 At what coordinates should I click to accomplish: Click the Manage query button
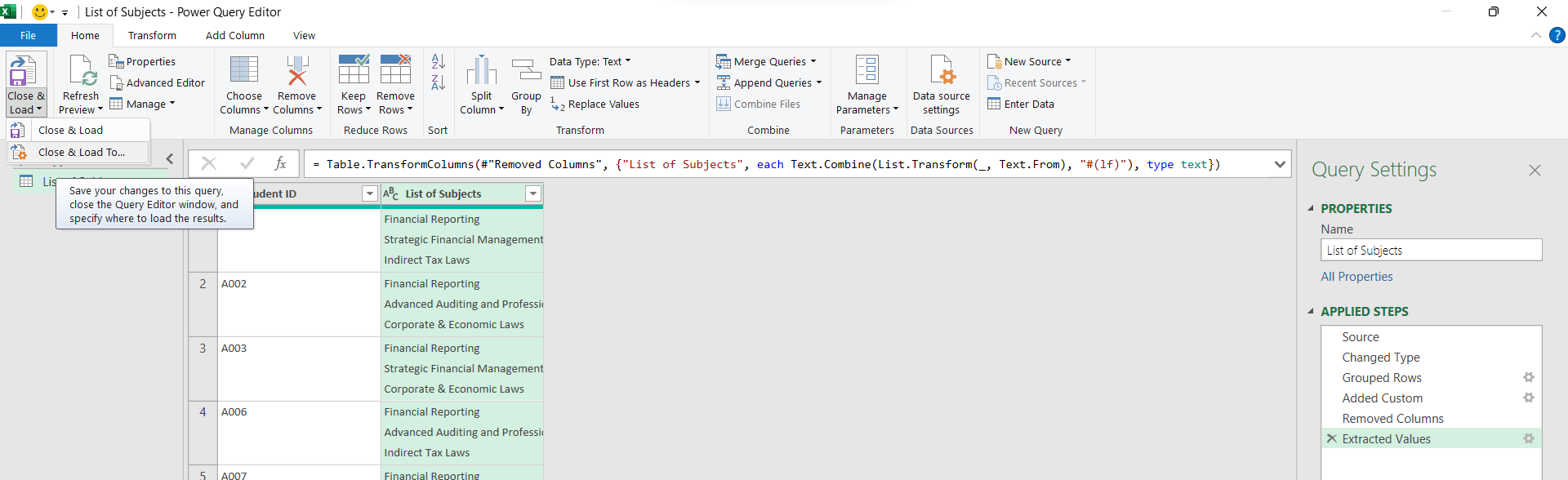point(142,104)
